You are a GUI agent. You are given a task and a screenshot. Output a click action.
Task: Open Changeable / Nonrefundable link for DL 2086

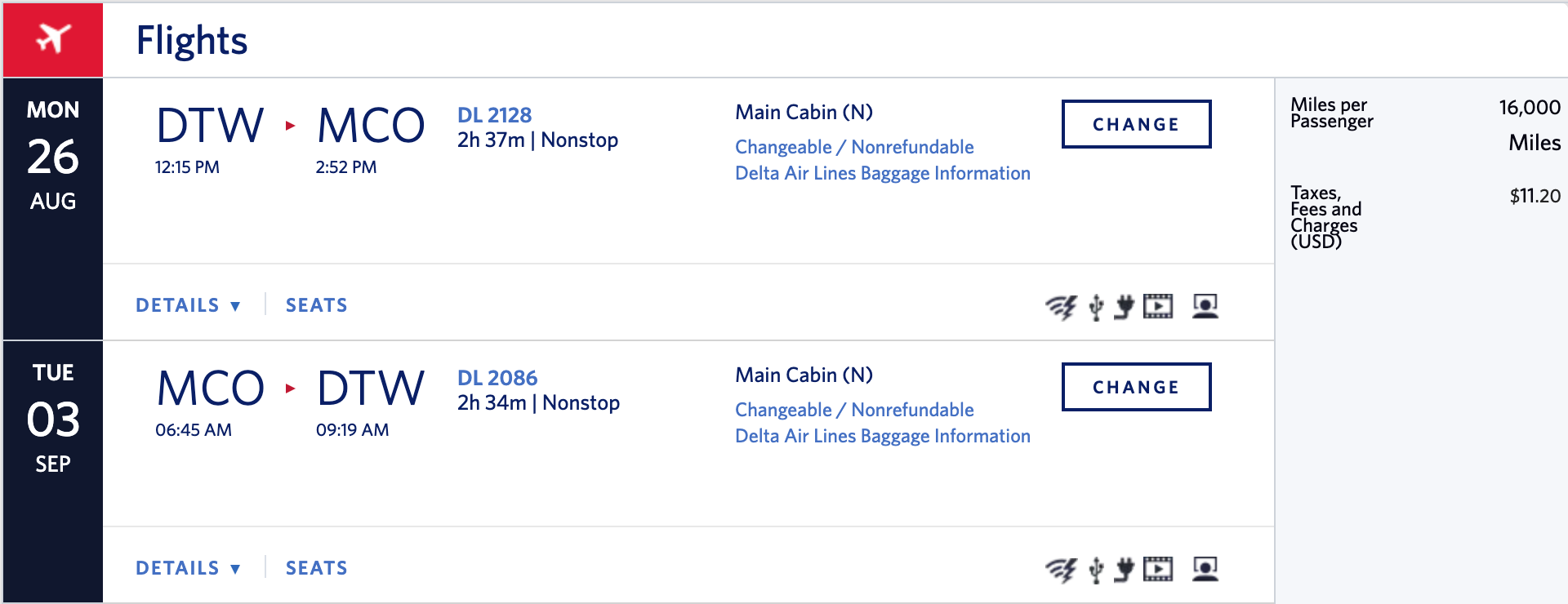tap(854, 410)
